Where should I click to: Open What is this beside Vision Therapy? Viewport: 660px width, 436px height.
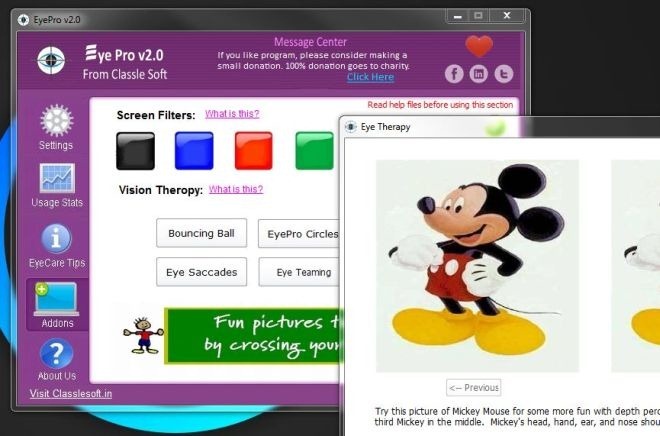(x=236, y=189)
